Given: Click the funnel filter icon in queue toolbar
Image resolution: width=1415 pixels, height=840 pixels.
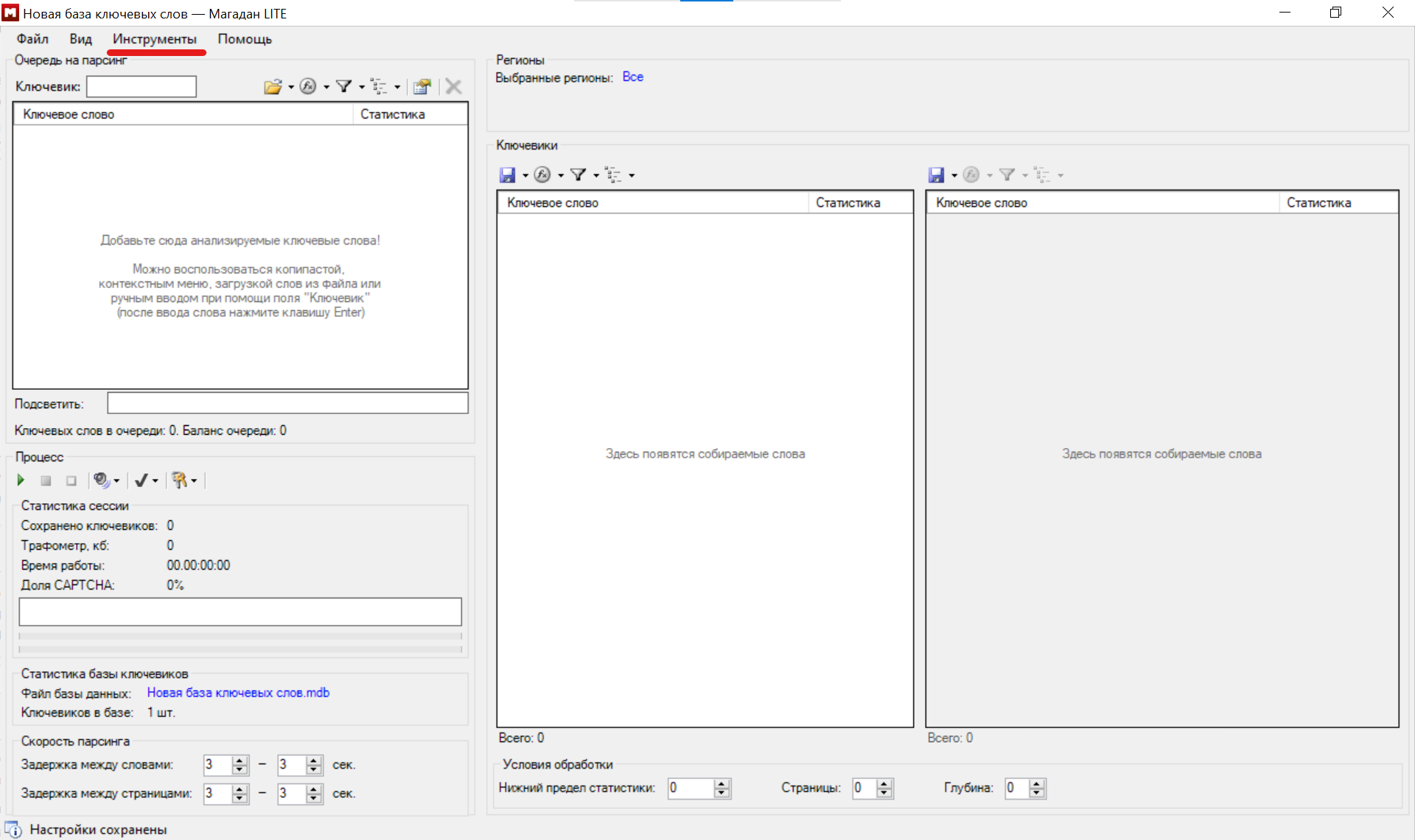Looking at the screenshot, I should pyautogui.click(x=343, y=87).
